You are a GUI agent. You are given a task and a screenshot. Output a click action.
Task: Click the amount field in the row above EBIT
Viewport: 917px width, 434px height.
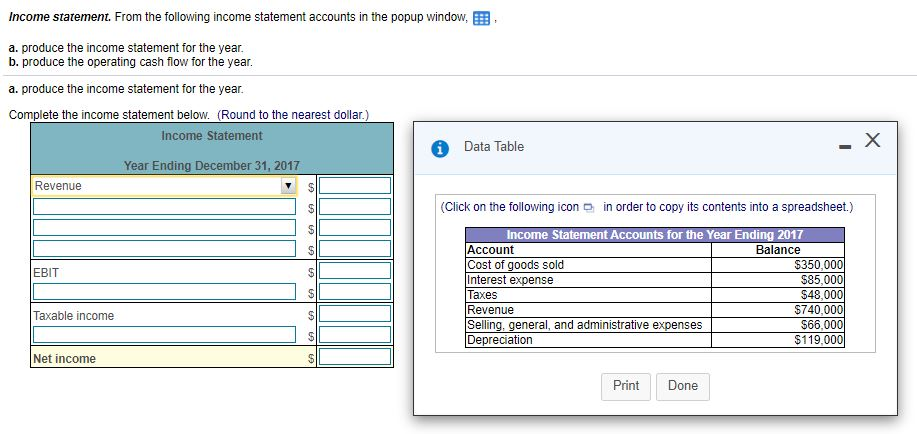tap(355, 249)
